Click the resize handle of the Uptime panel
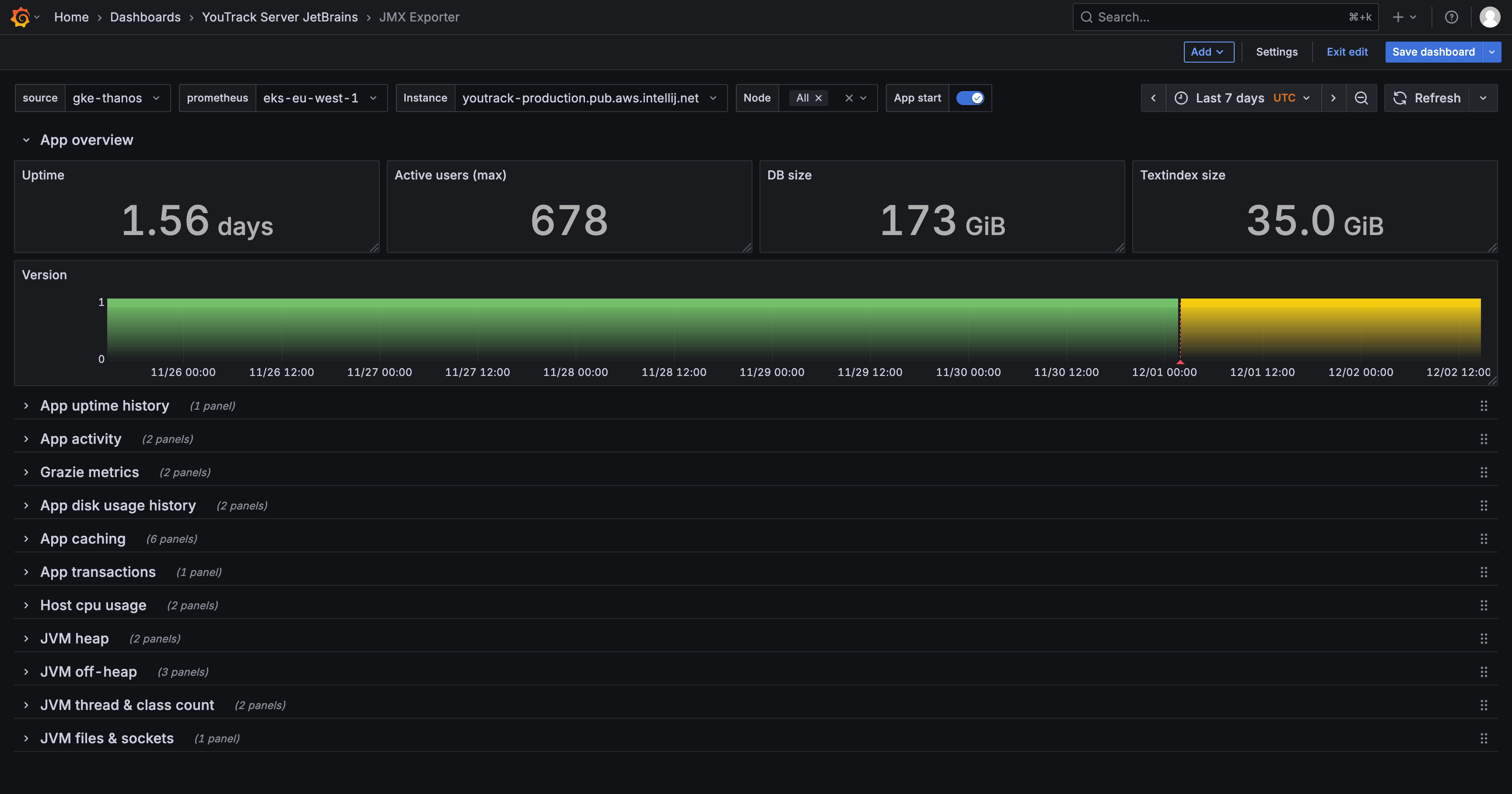 [374, 248]
